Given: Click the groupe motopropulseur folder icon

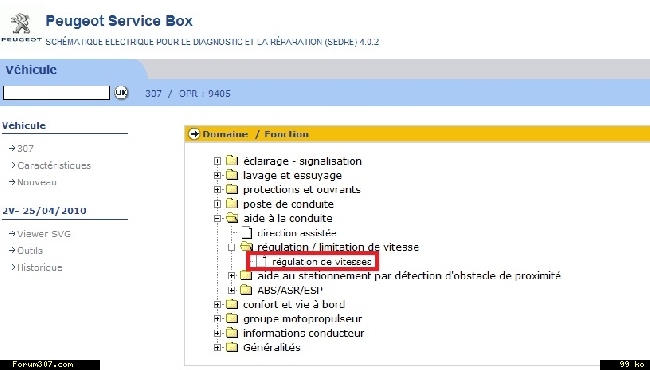Looking at the screenshot, I should (232, 318).
